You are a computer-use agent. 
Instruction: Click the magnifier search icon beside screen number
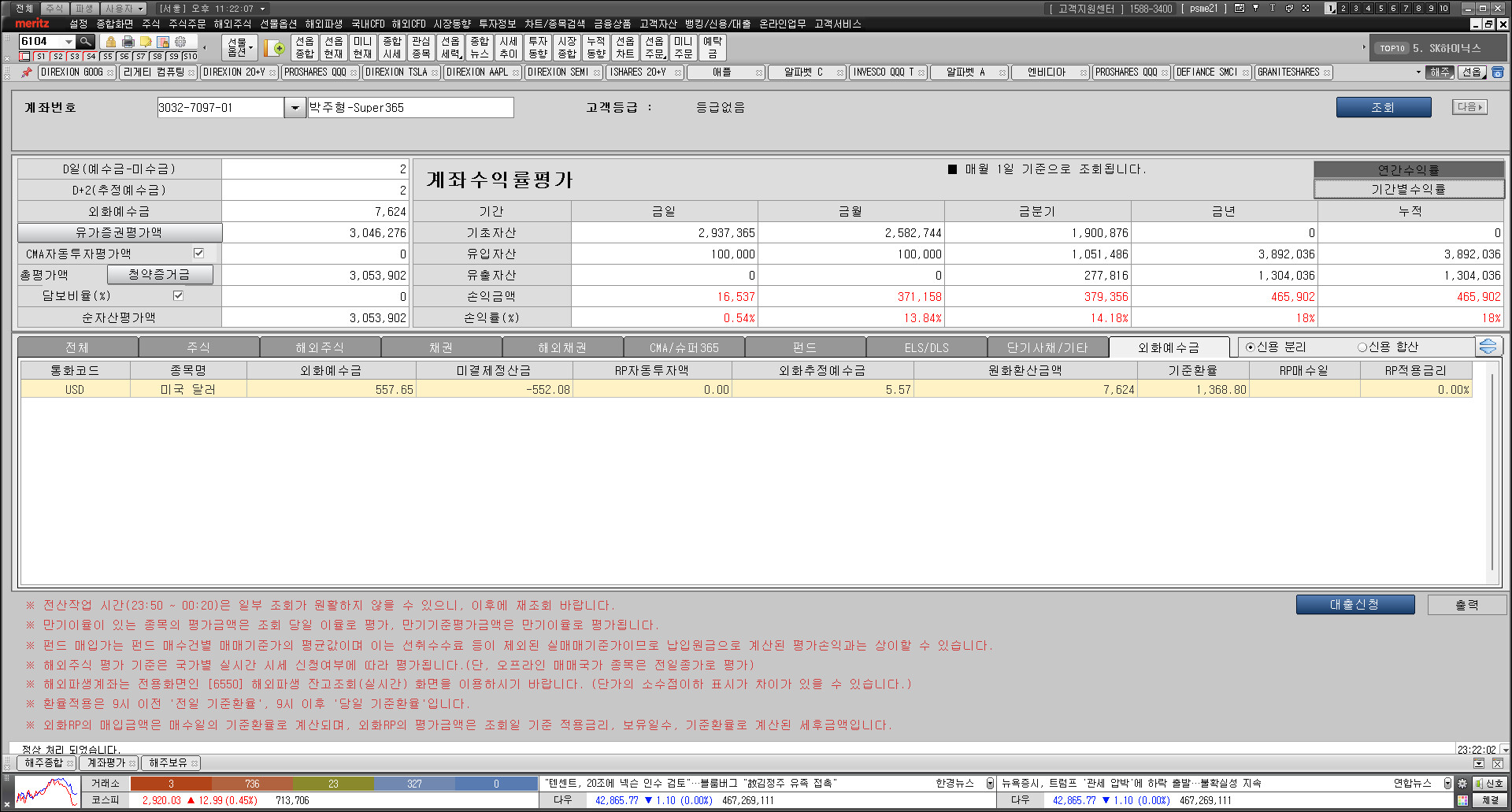(86, 42)
